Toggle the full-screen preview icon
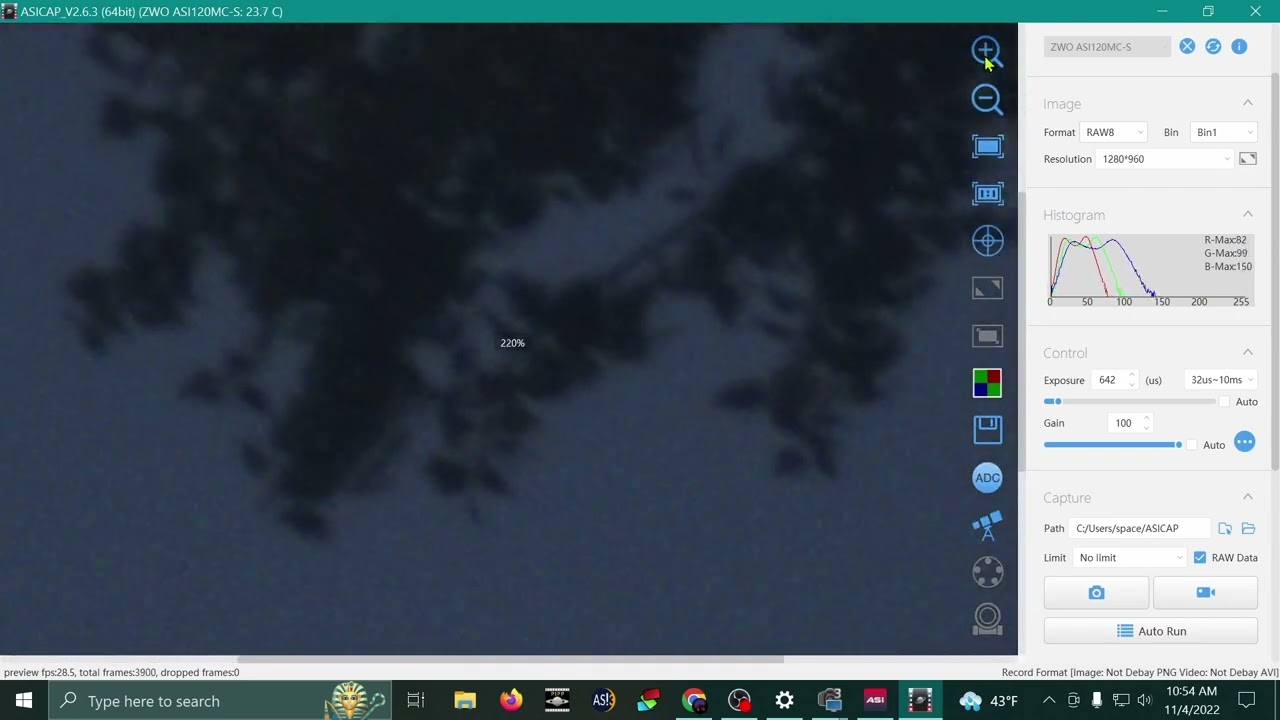 point(987,193)
